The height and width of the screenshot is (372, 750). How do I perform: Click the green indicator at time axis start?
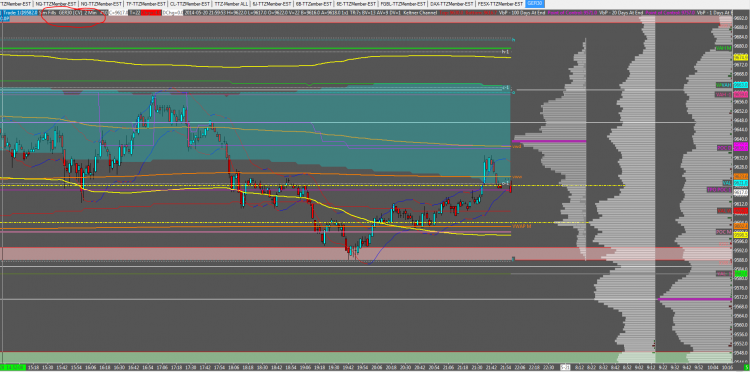point(12,368)
